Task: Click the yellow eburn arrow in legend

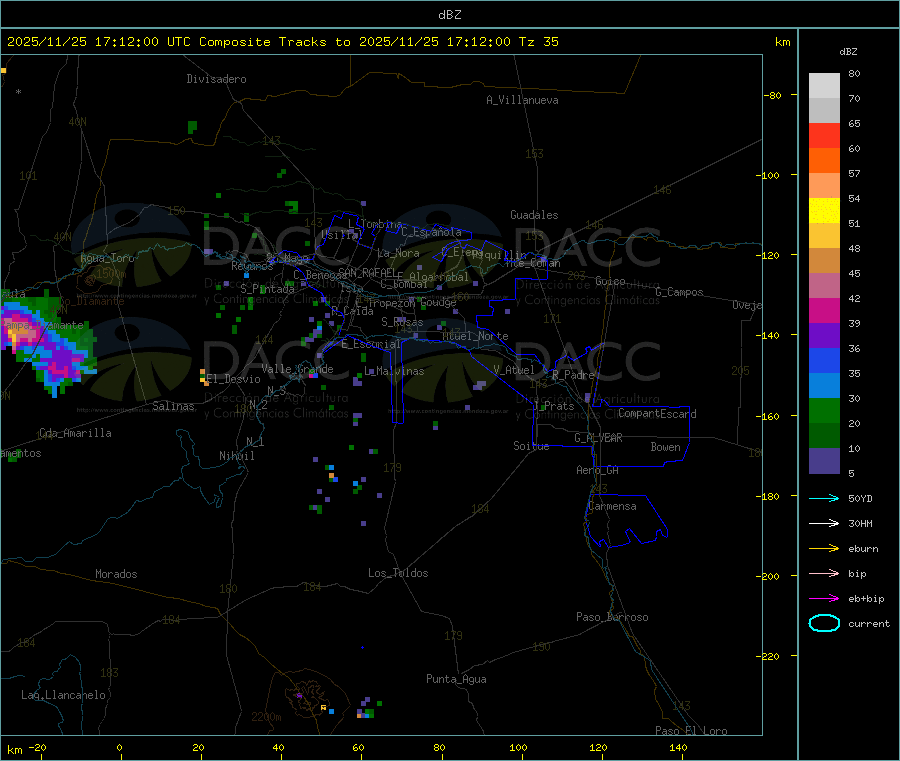Action: pos(824,549)
